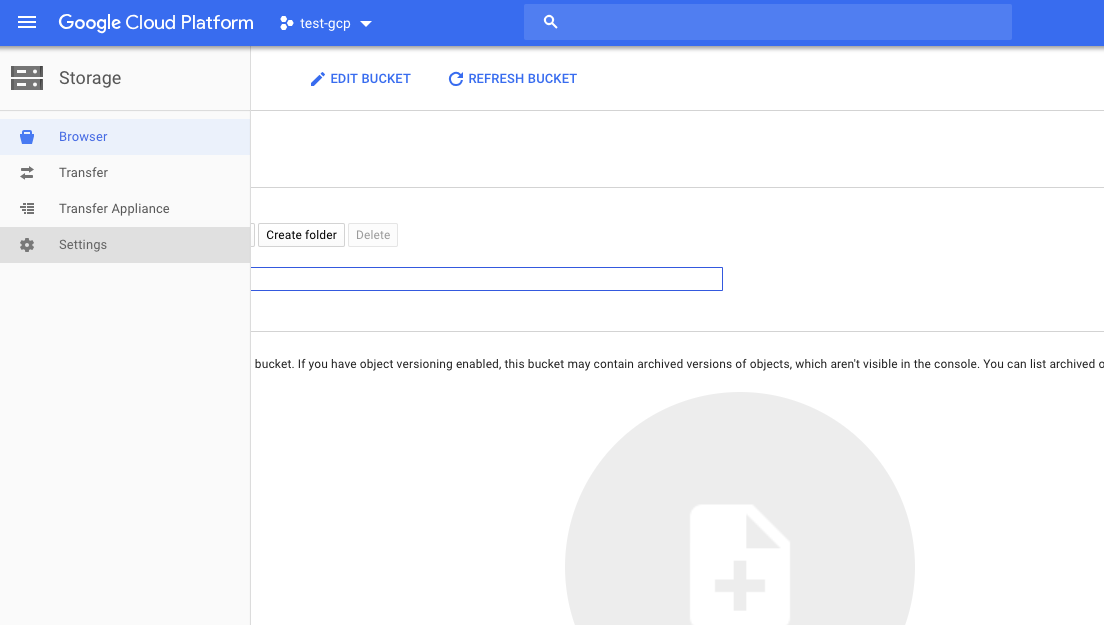Screen dimensions: 1104x625
Task: Click the Transfer Appliance list icon
Action: 27,208
